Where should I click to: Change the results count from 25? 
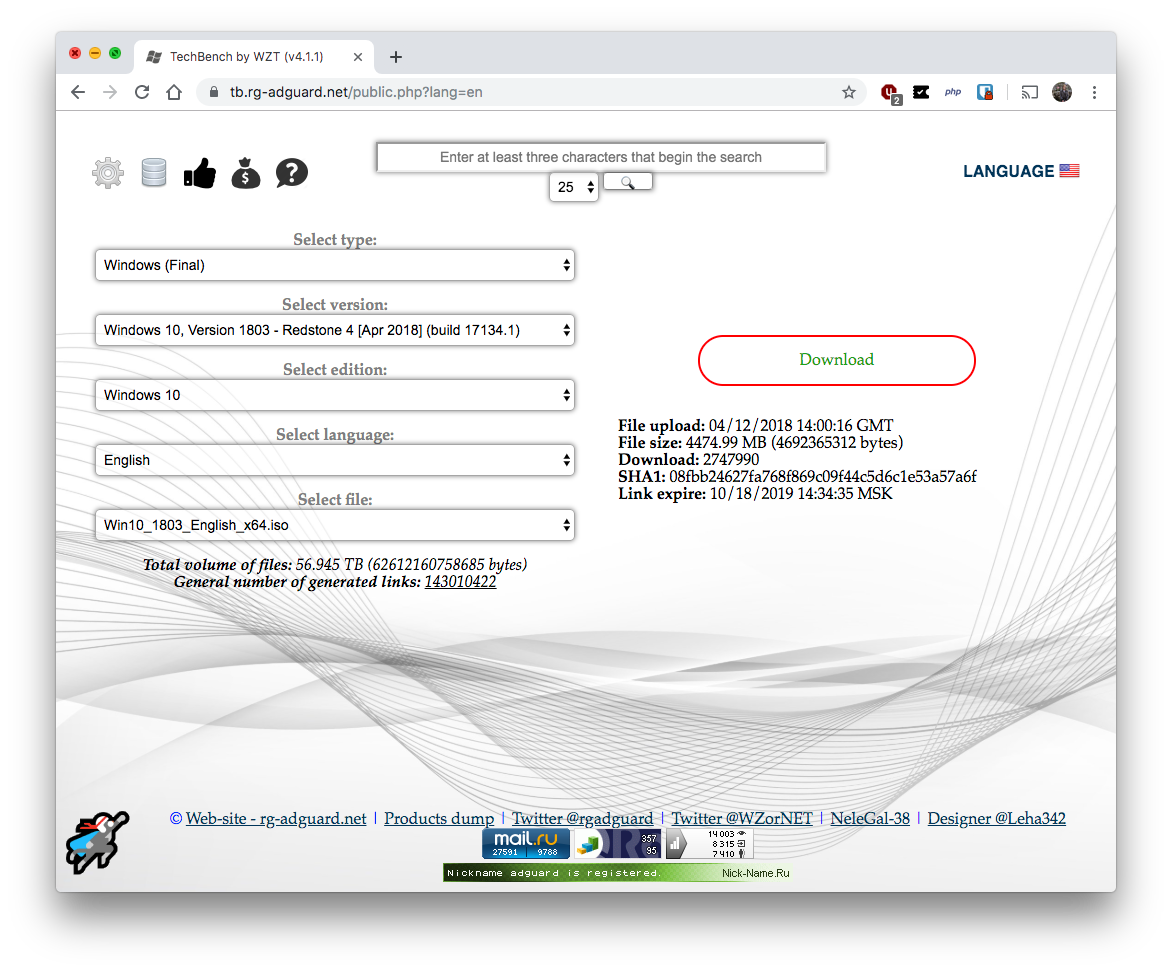pyautogui.click(x=574, y=187)
